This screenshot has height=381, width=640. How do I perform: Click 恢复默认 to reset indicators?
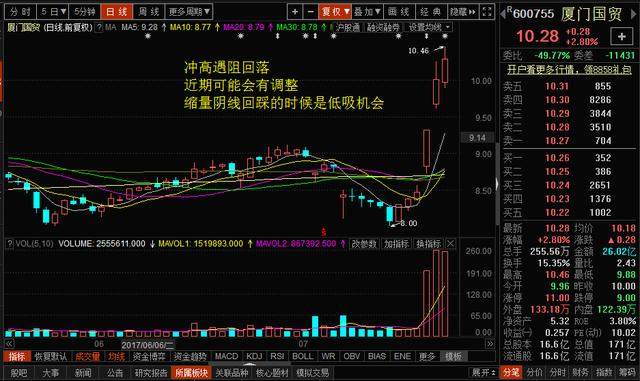point(50,356)
